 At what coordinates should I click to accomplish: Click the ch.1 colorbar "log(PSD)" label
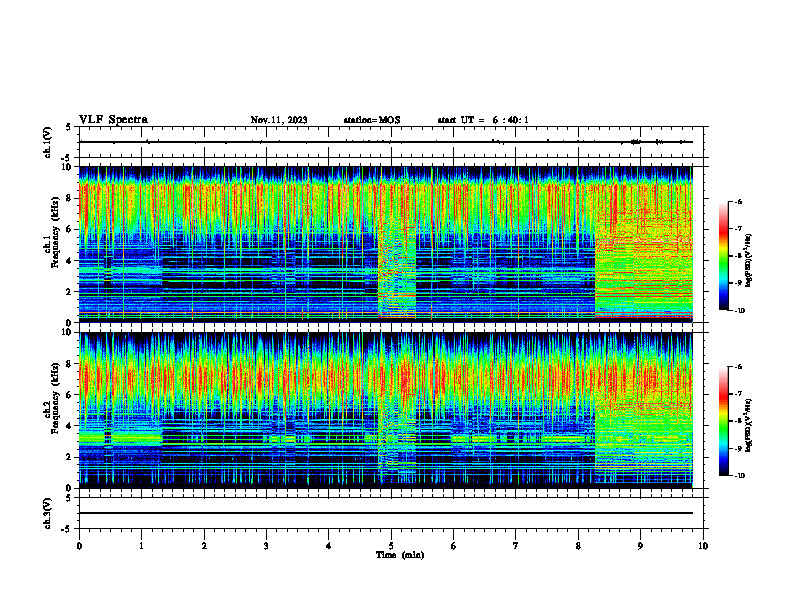point(749,261)
